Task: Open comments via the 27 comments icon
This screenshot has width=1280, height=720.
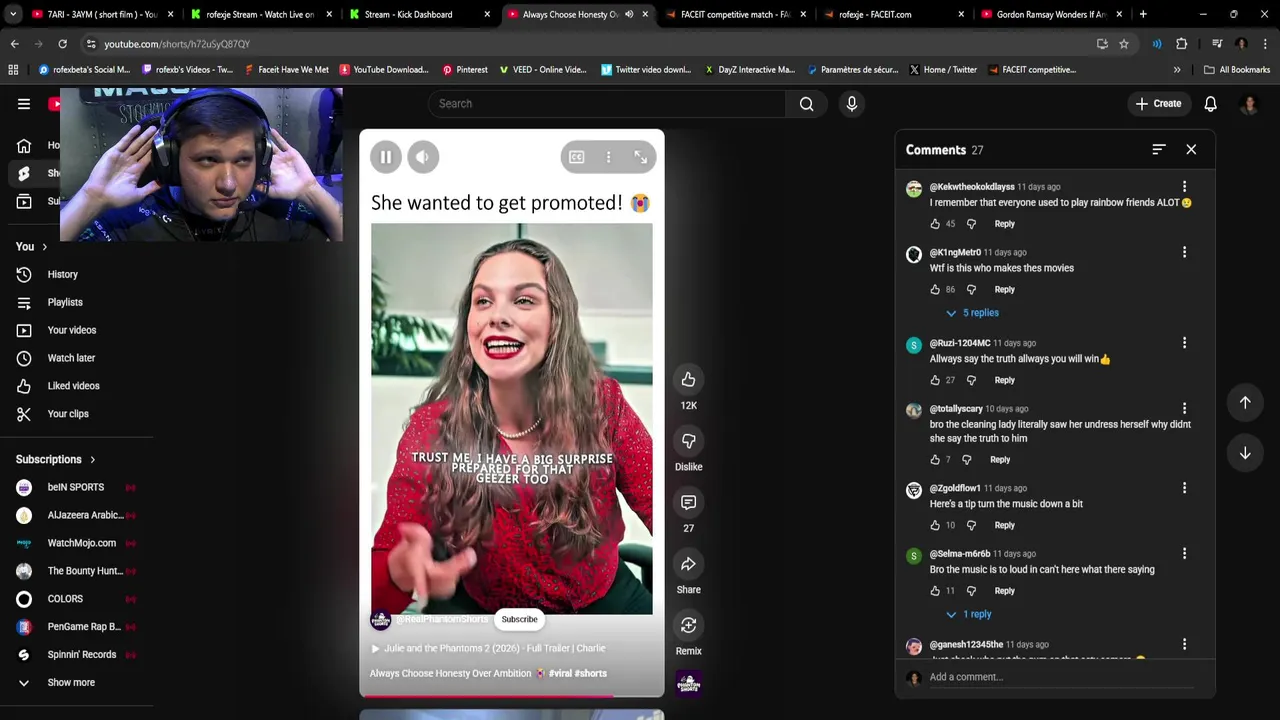Action: (688, 502)
